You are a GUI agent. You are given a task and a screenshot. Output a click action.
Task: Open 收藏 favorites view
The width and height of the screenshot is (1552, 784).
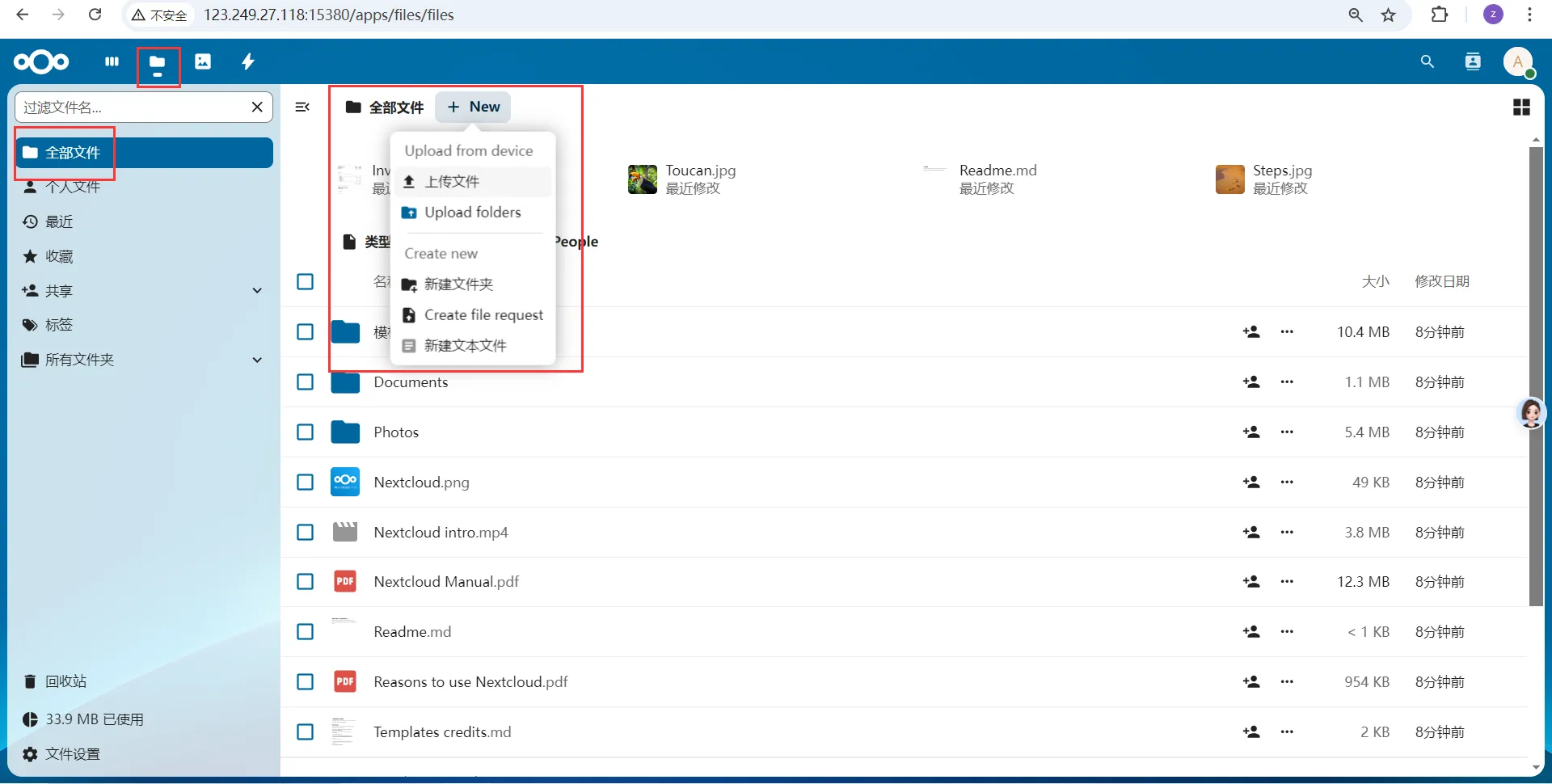[144, 256]
